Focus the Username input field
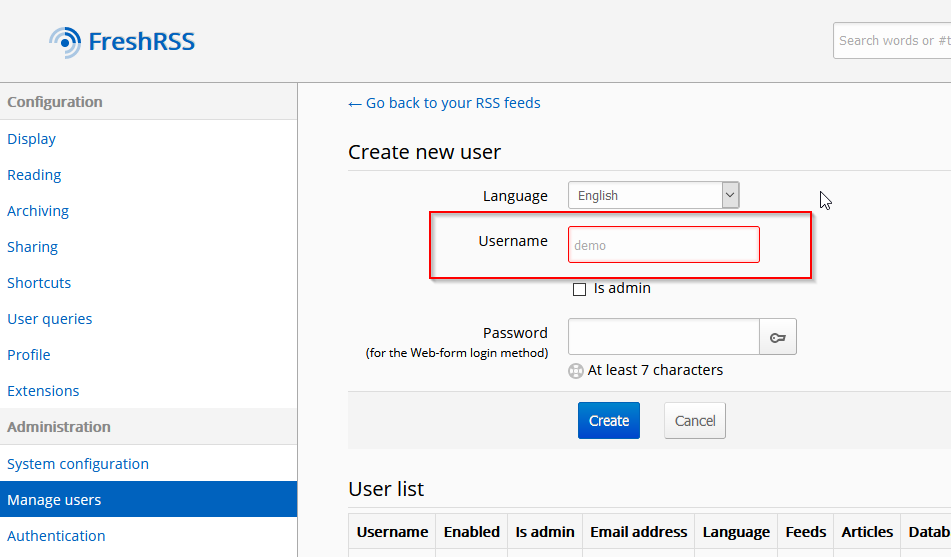 tap(664, 245)
